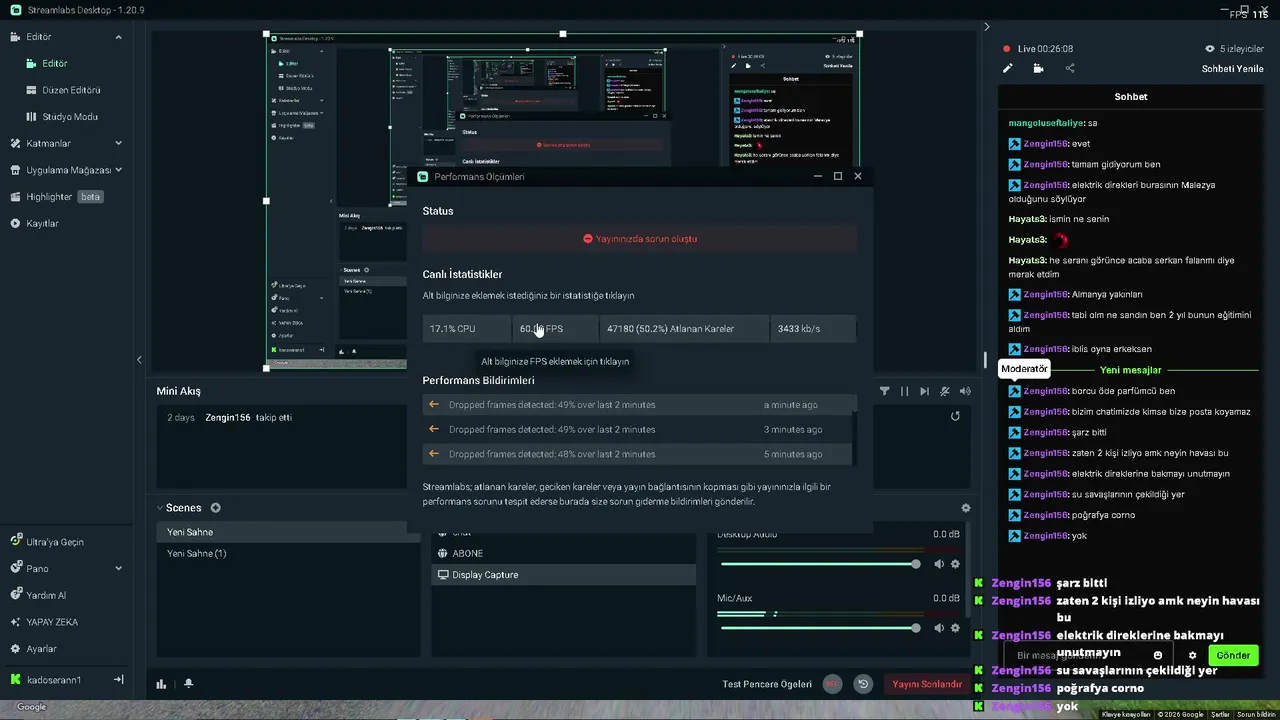Click the replay buffer icon
1280x720 pixels.
(863, 684)
